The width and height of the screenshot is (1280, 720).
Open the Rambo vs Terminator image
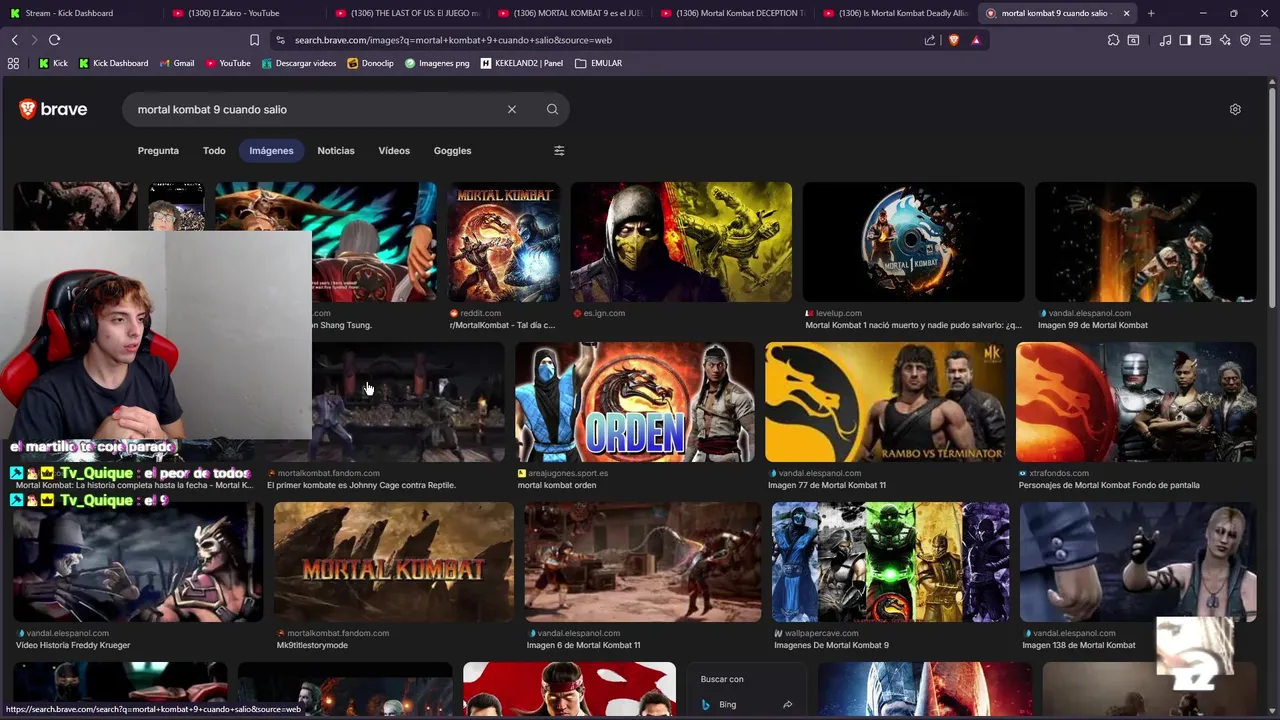pyautogui.click(x=885, y=402)
